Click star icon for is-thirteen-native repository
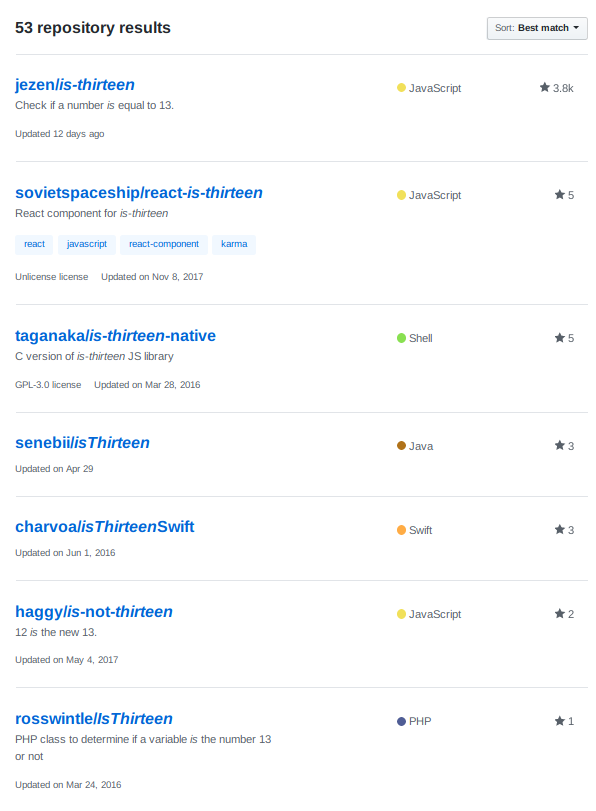This screenshot has width=596, height=811. pyautogui.click(x=559, y=338)
